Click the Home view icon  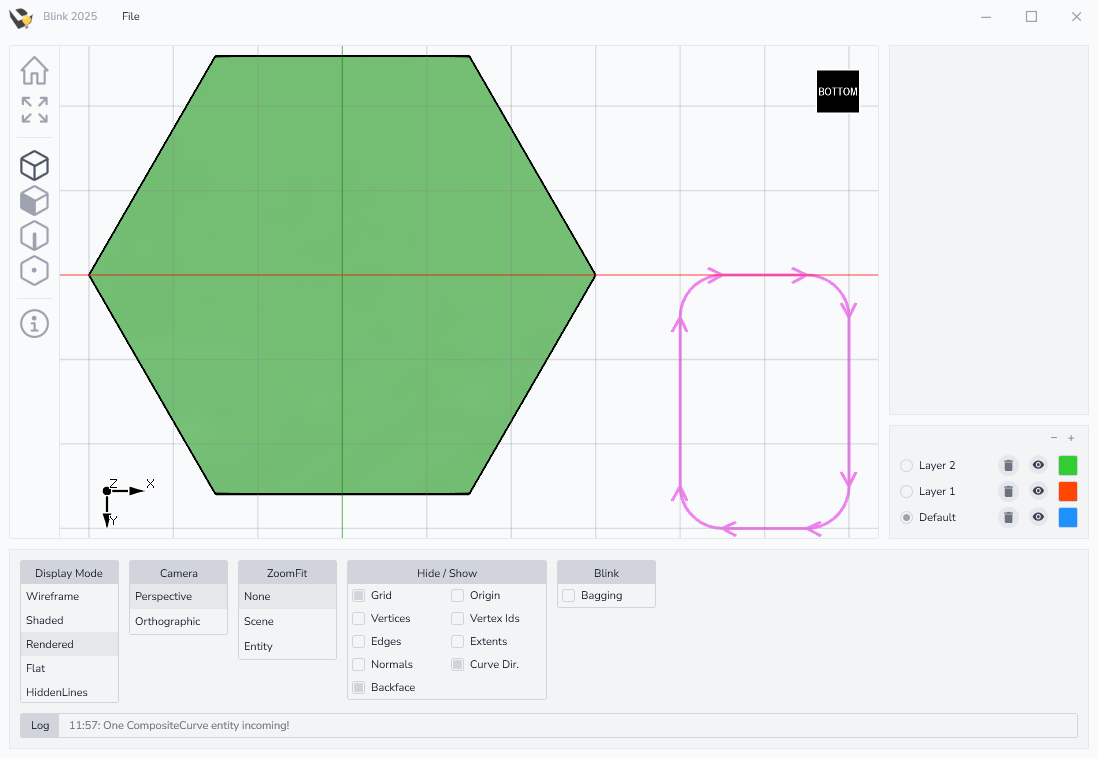coord(34,71)
